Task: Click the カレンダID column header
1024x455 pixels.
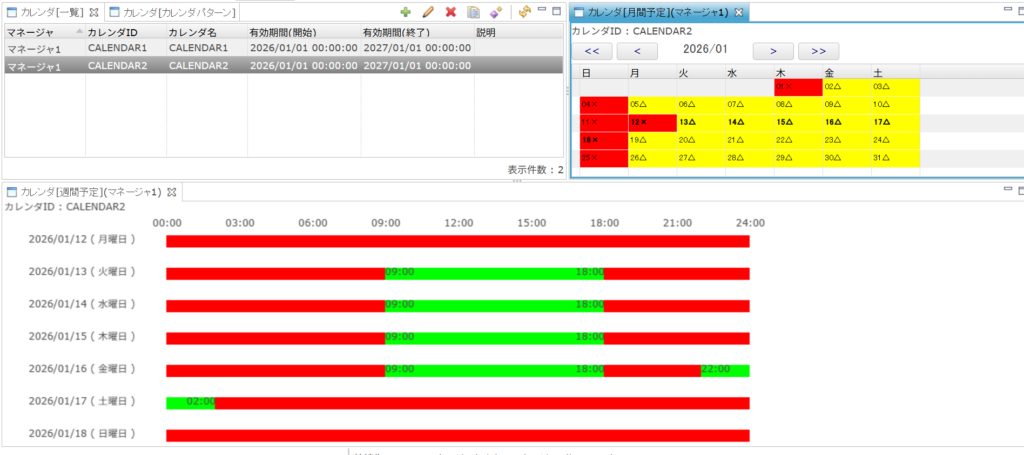Action: pos(124,32)
